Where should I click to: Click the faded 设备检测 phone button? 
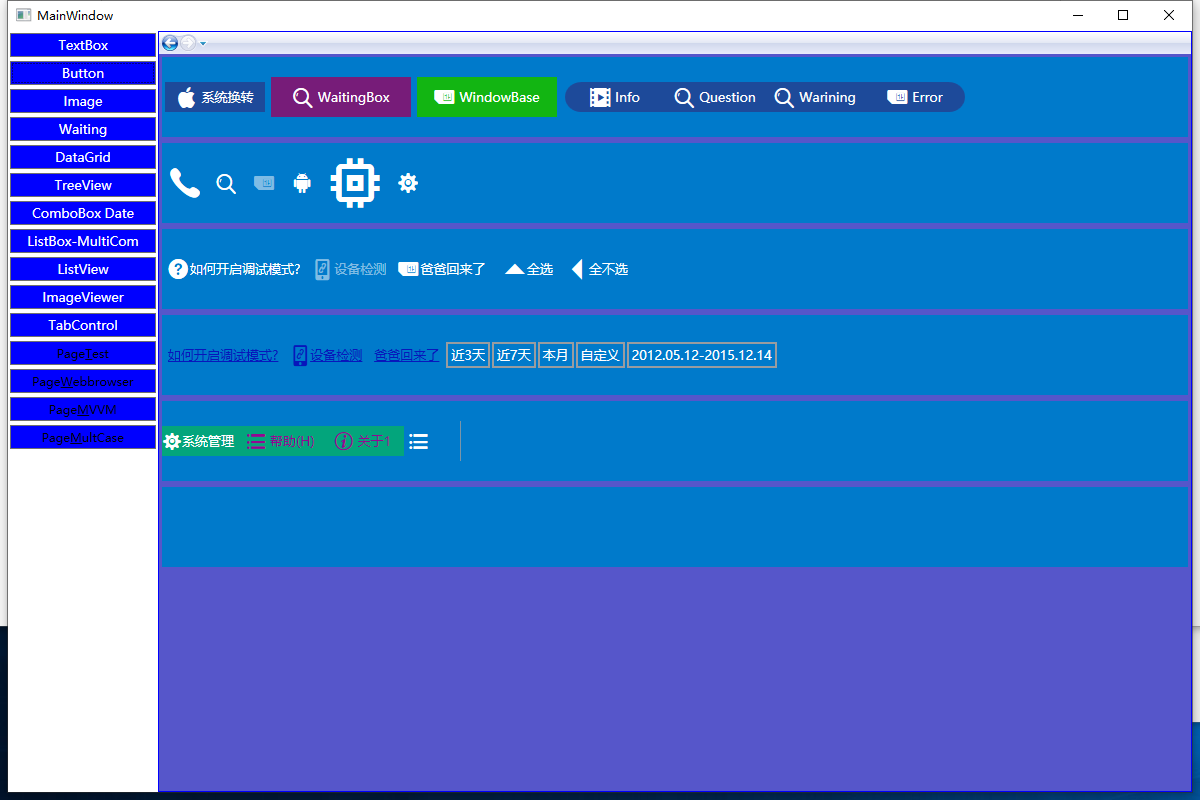point(350,269)
